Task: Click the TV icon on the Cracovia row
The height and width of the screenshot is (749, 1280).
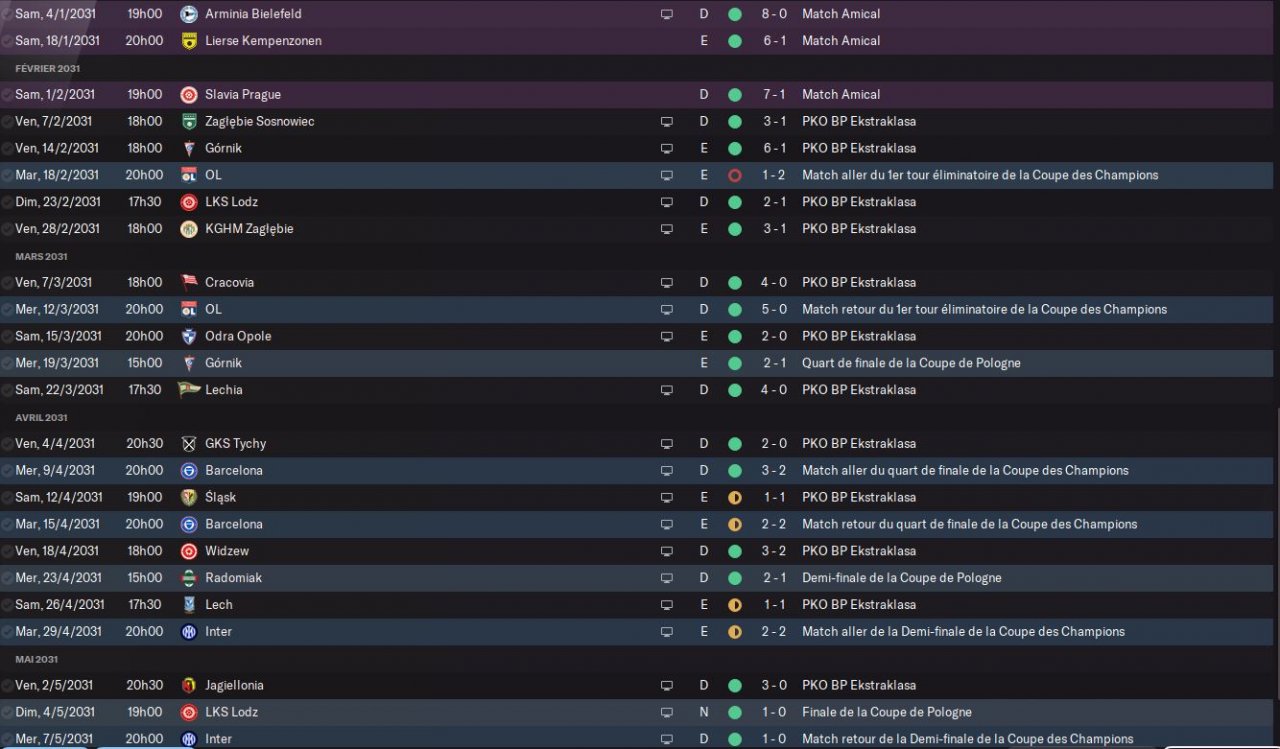Action: 667,282
